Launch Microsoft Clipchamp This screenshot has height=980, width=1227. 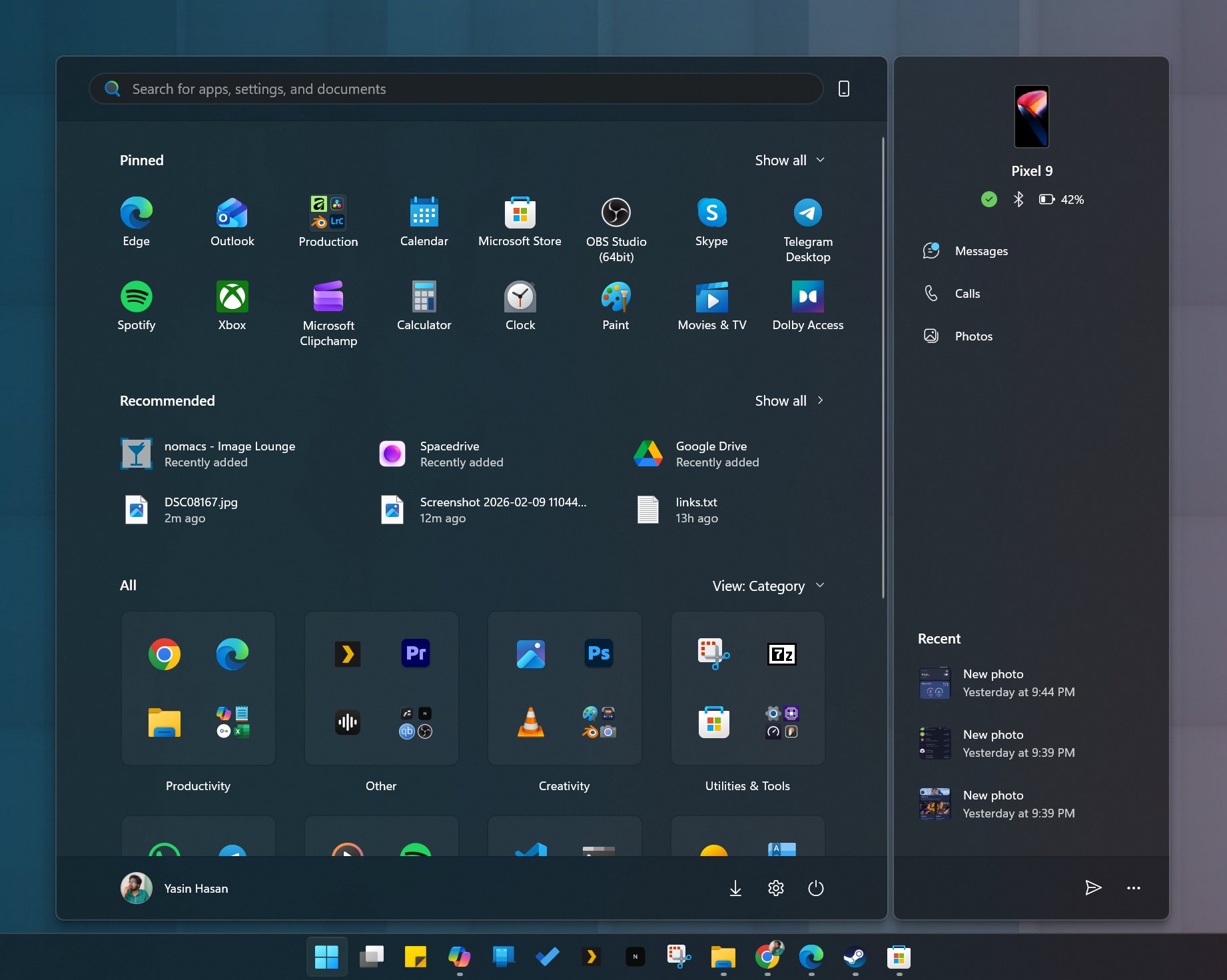(328, 314)
